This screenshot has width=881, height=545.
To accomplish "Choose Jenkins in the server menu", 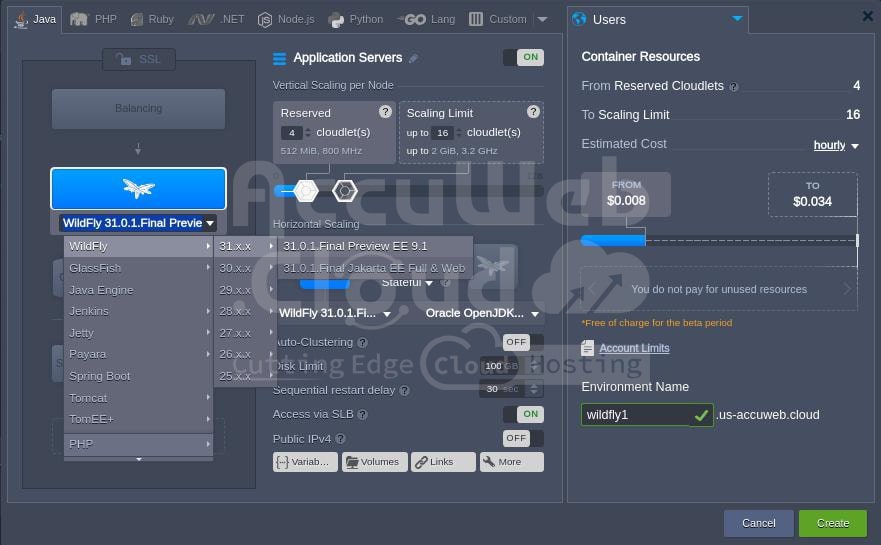I will click(138, 311).
